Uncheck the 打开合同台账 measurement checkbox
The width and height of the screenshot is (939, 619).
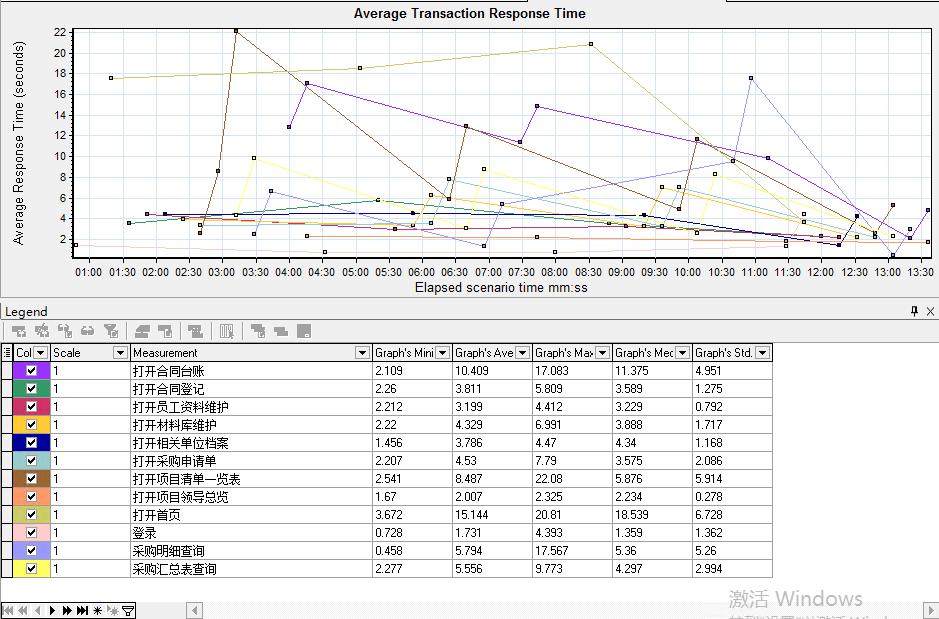click(31, 370)
